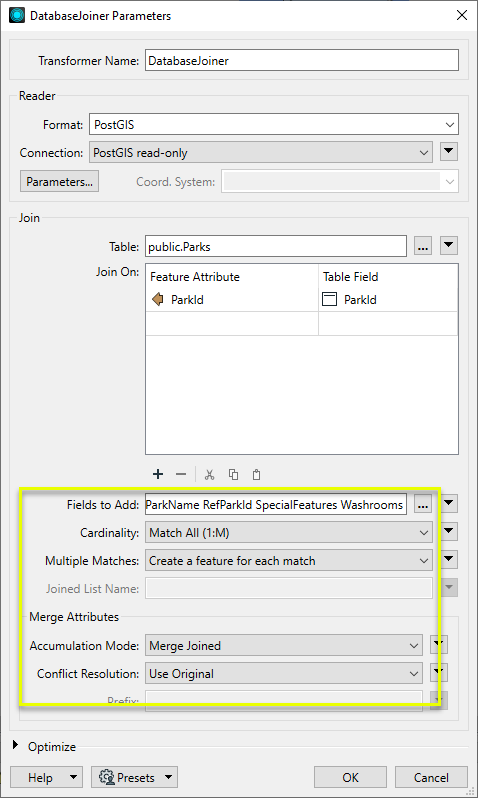Click the Presets gear icon
This screenshot has height=798, width=478.
point(106,778)
